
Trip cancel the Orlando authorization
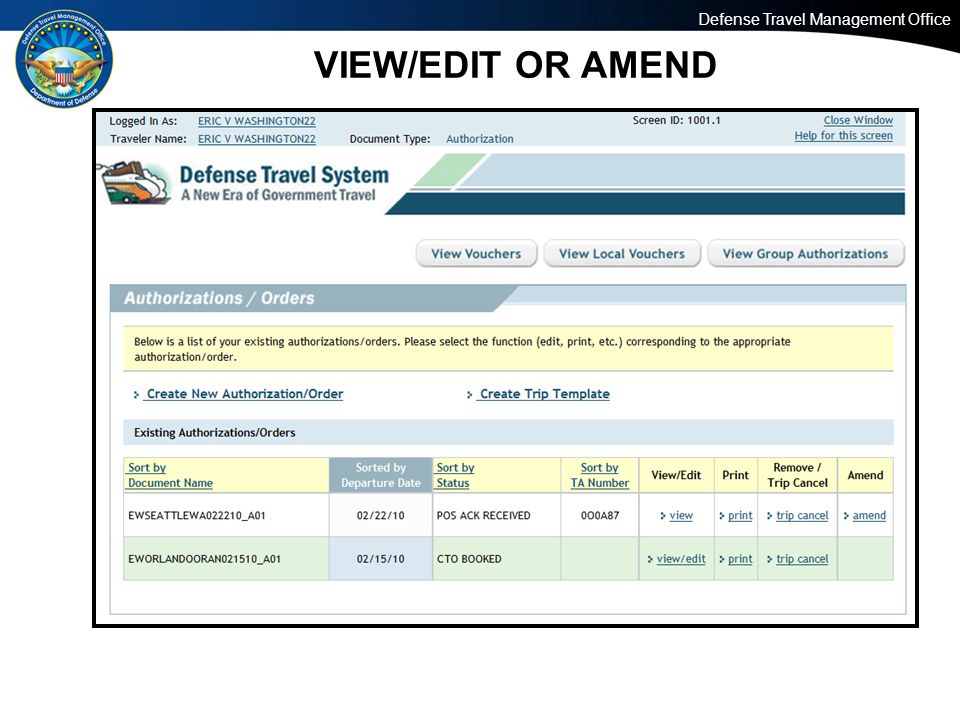click(x=802, y=559)
